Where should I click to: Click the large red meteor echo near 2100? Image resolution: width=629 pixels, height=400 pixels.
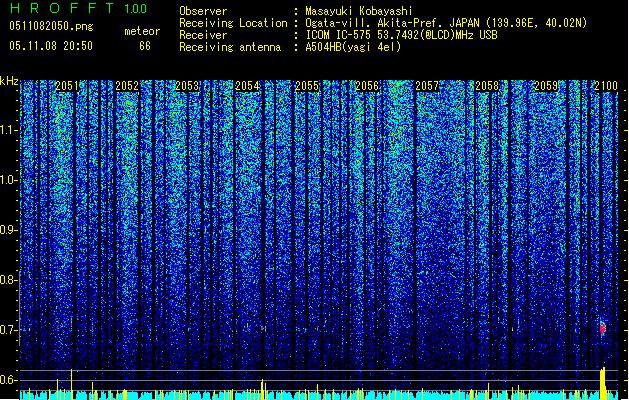603,328
